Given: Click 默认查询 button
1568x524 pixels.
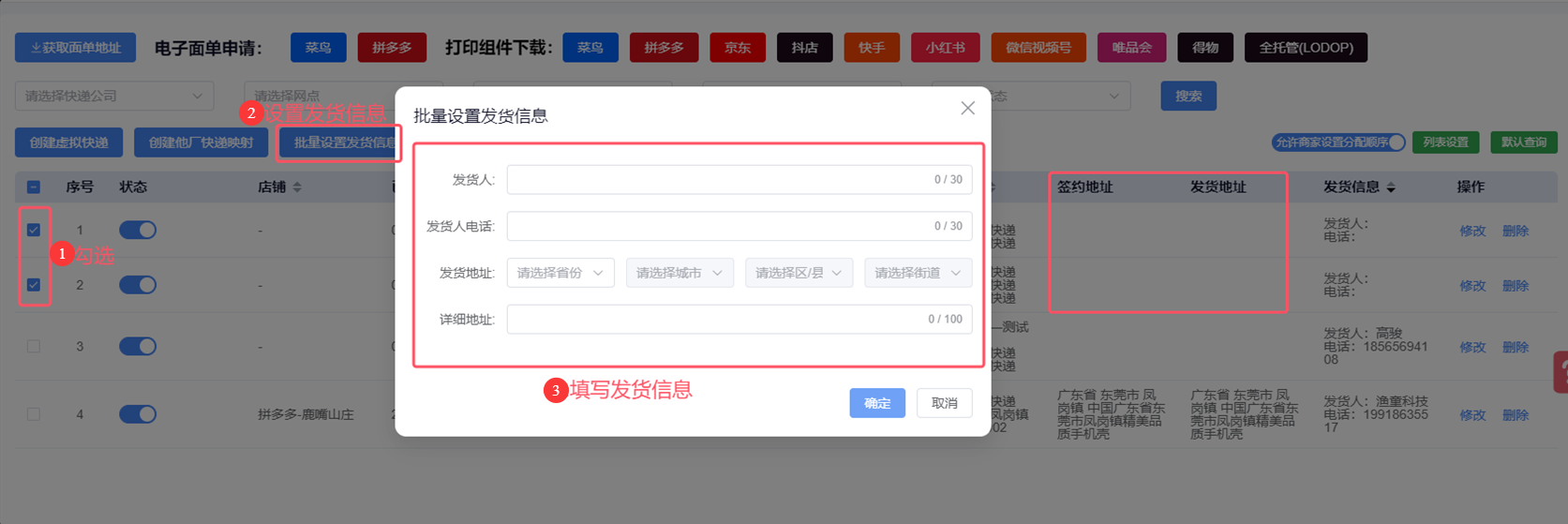Looking at the screenshot, I should pyautogui.click(x=1524, y=142).
